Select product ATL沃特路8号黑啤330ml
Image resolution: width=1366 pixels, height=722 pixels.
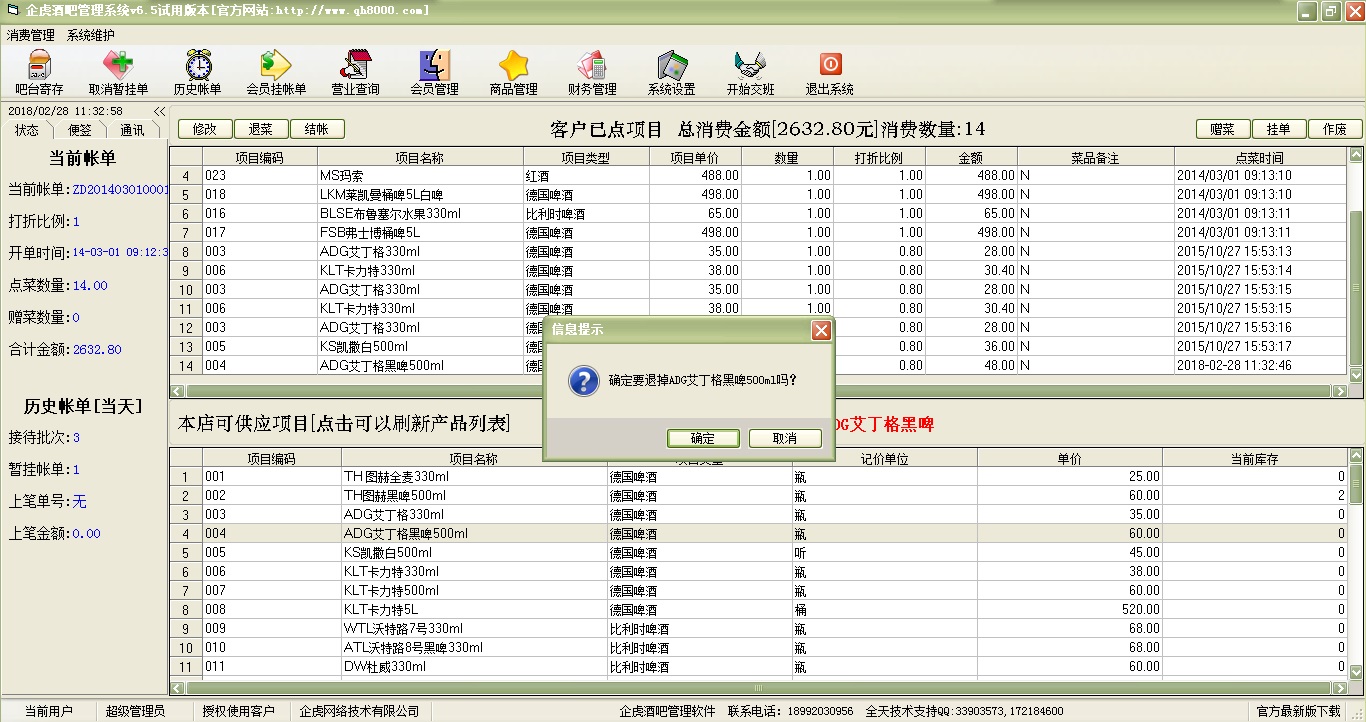(758, 647)
